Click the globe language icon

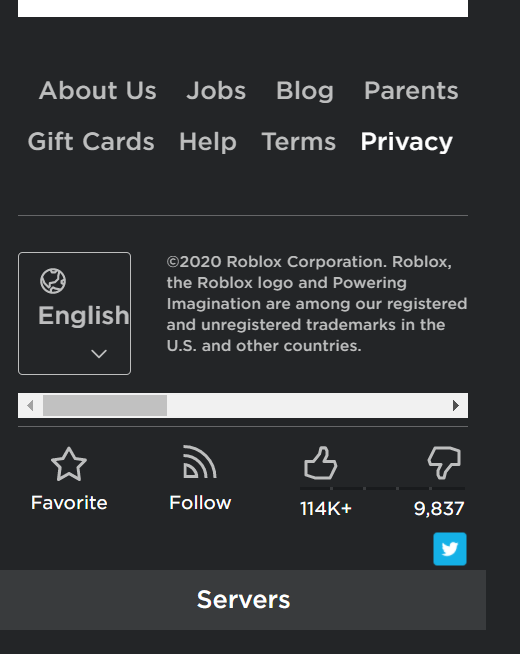pos(53,281)
